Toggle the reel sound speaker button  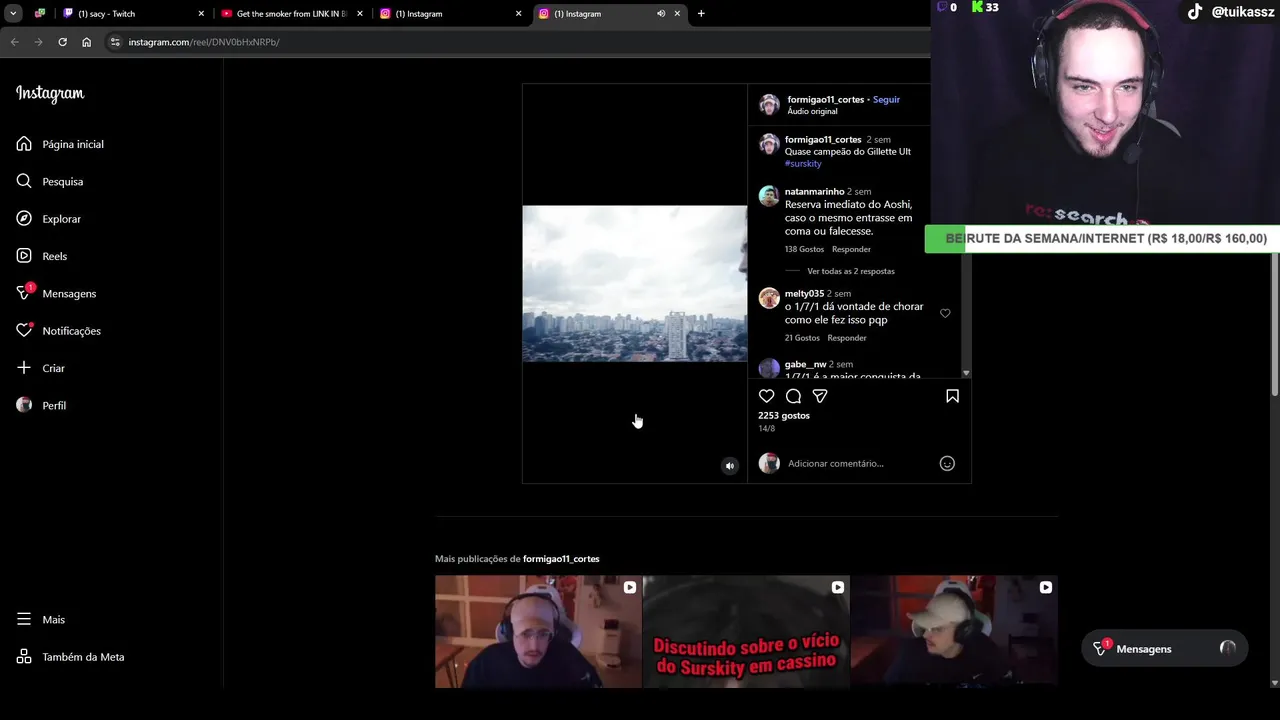[730, 465]
